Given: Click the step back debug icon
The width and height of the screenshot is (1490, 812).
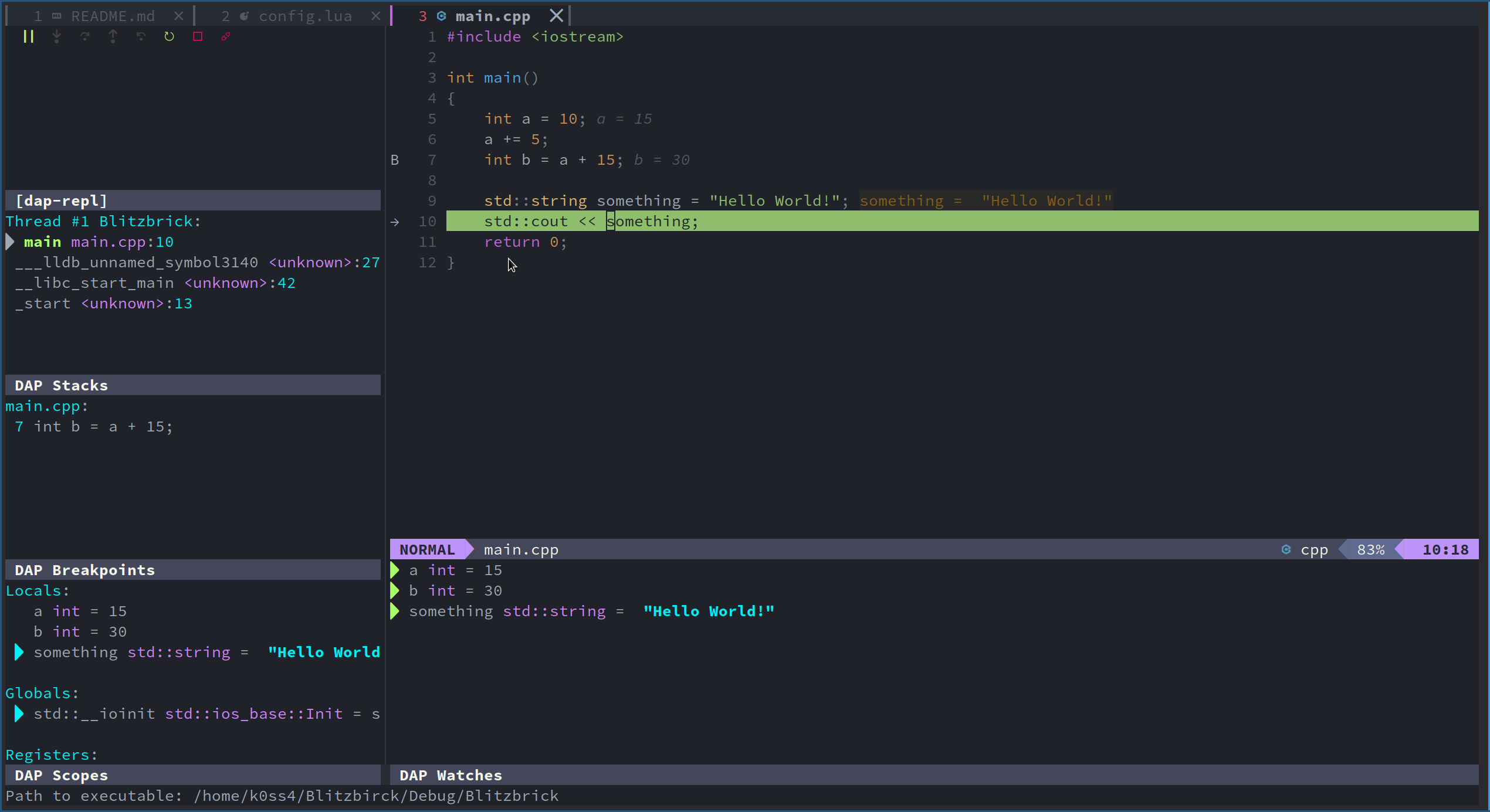Looking at the screenshot, I should (x=141, y=36).
